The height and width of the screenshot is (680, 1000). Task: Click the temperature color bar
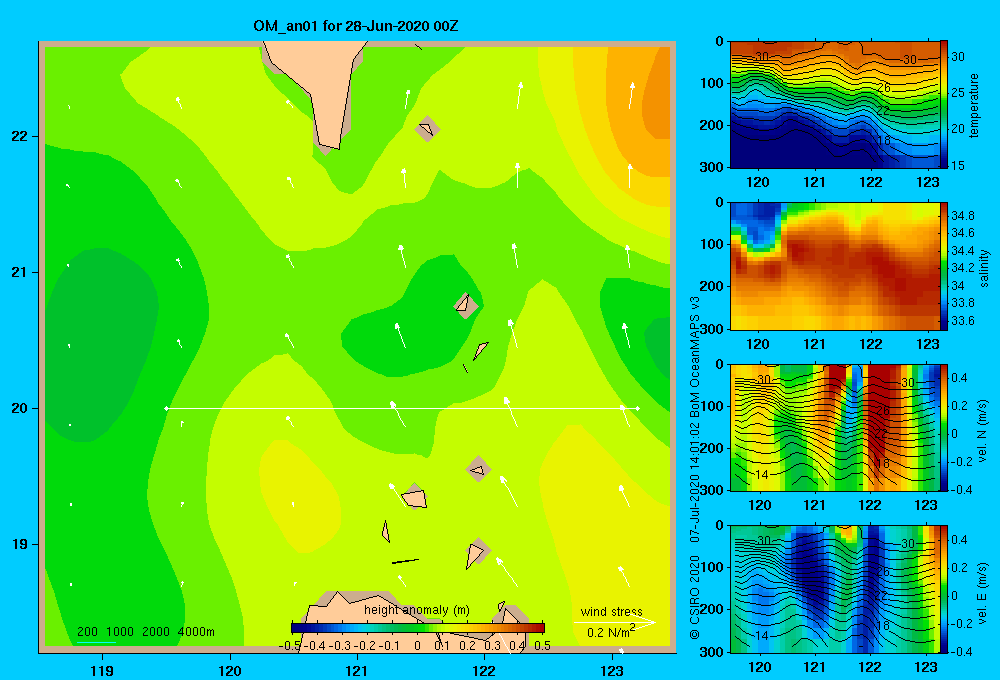pos(944,105)
